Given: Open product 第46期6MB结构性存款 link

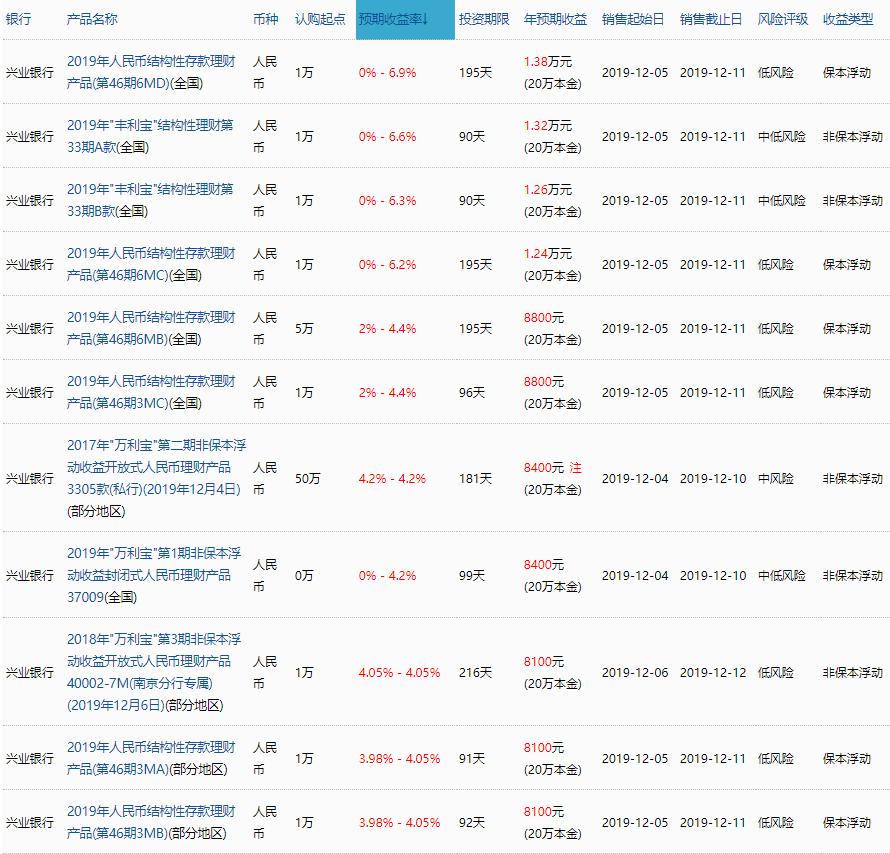Looking at the screenshot, I should pyautogui.click(x=151, y=329).
